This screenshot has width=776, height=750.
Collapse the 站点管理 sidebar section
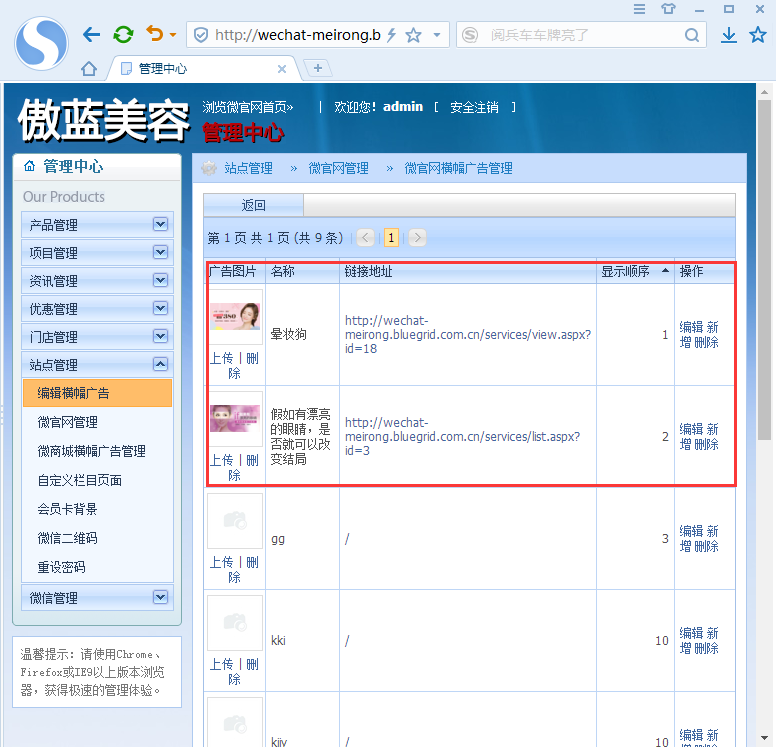[x=160, y=364]
